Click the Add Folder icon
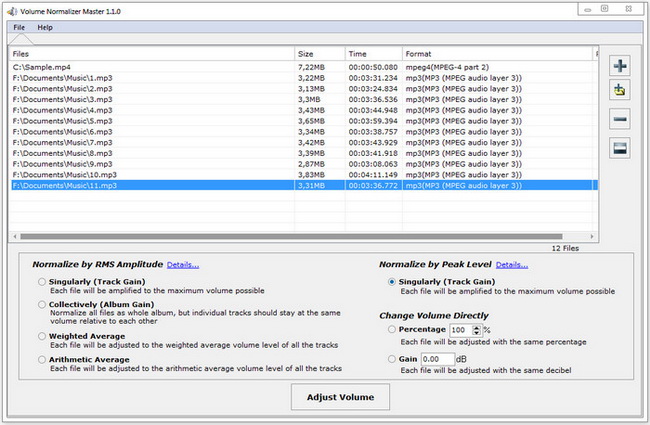The height and width of the screenshot is (425, 650). tap(620, 92)
